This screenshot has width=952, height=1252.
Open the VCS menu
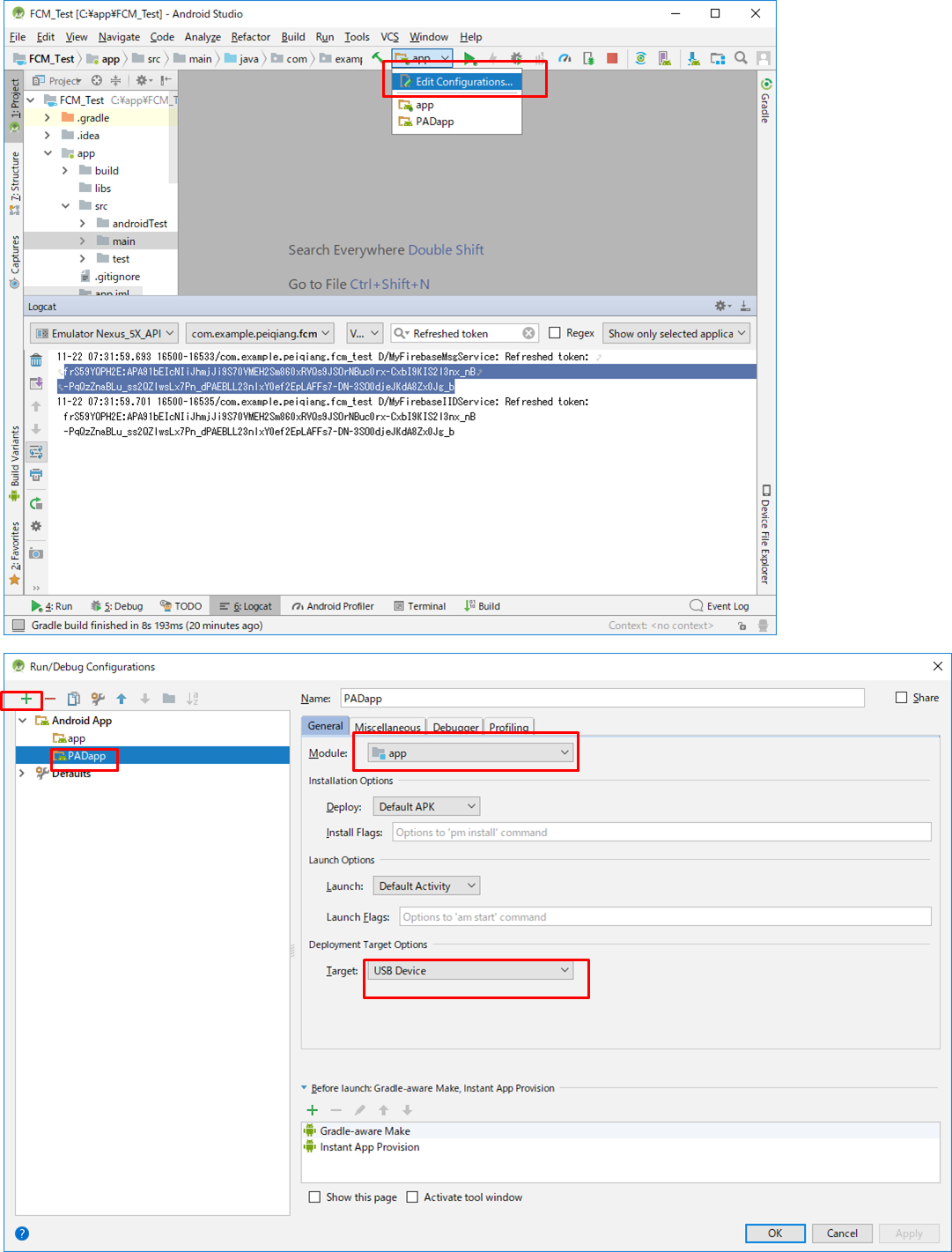[x=390, y=37]
